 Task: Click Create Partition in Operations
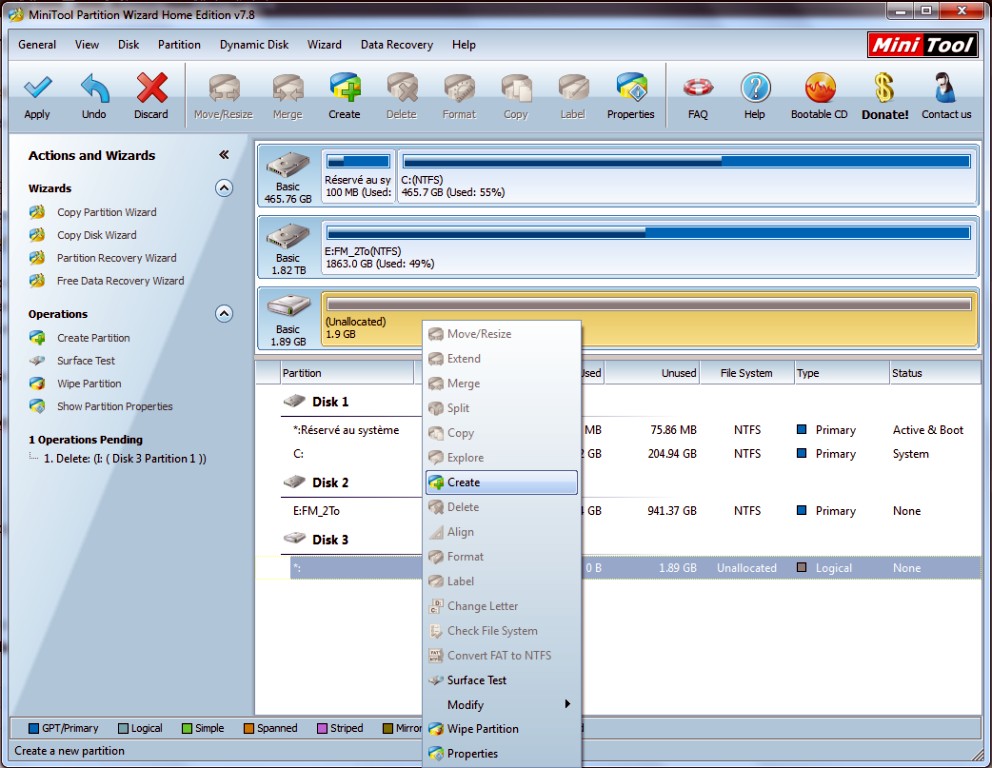pyautogui.click(x=93, y=338)
